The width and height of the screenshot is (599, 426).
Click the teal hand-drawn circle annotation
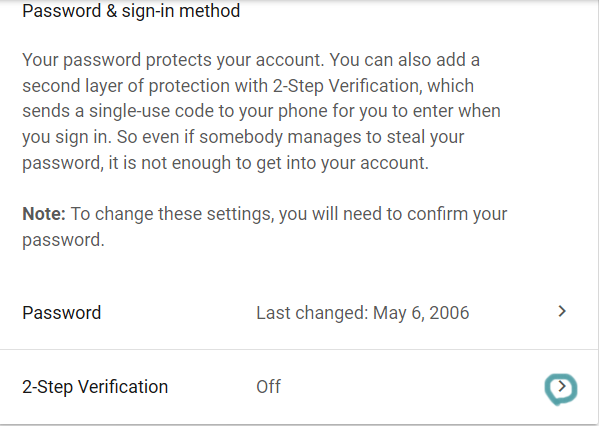[x=561, y=389]
